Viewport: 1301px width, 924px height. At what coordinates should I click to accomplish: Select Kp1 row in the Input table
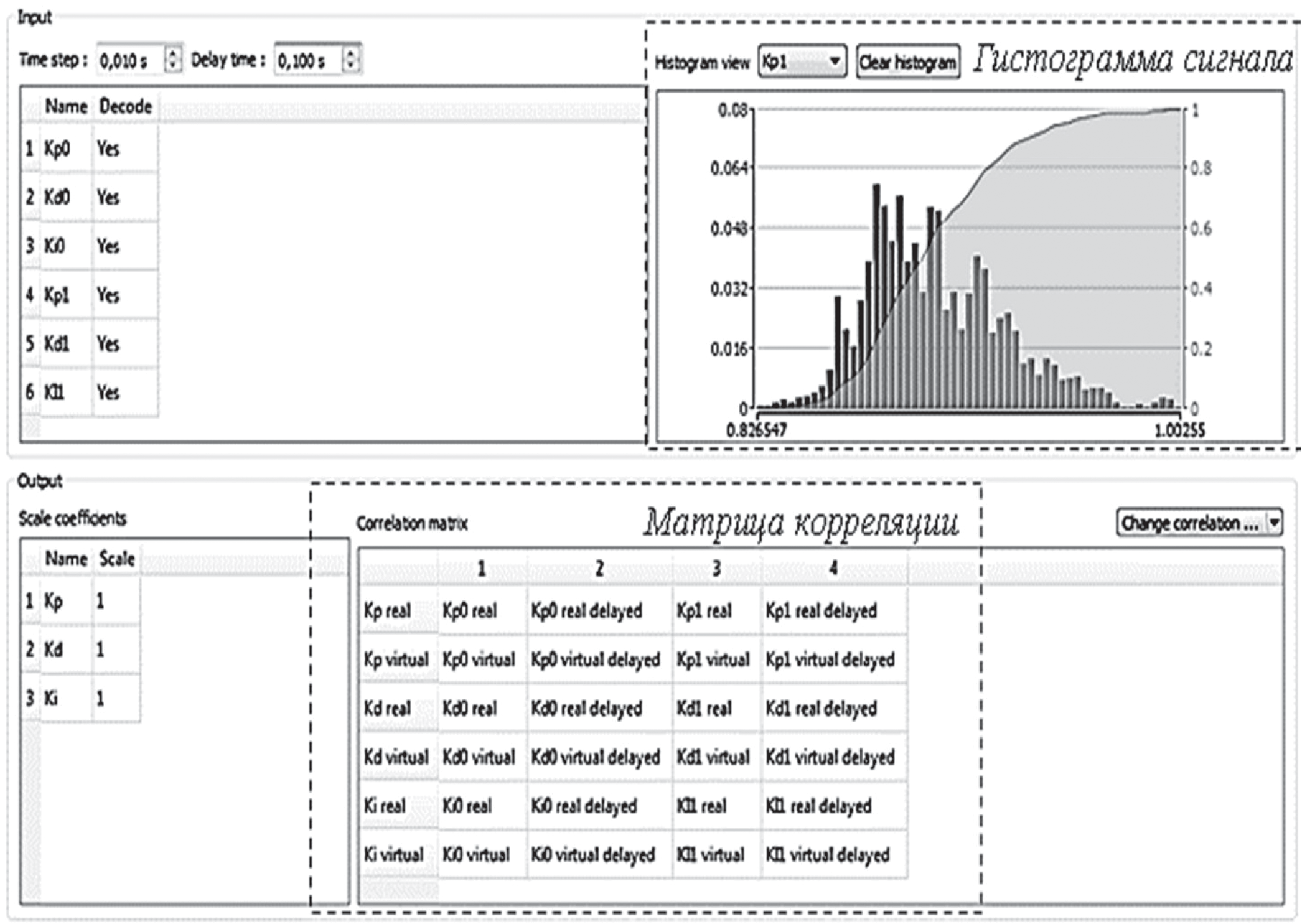pyautogui.click(x=58, y=295)
